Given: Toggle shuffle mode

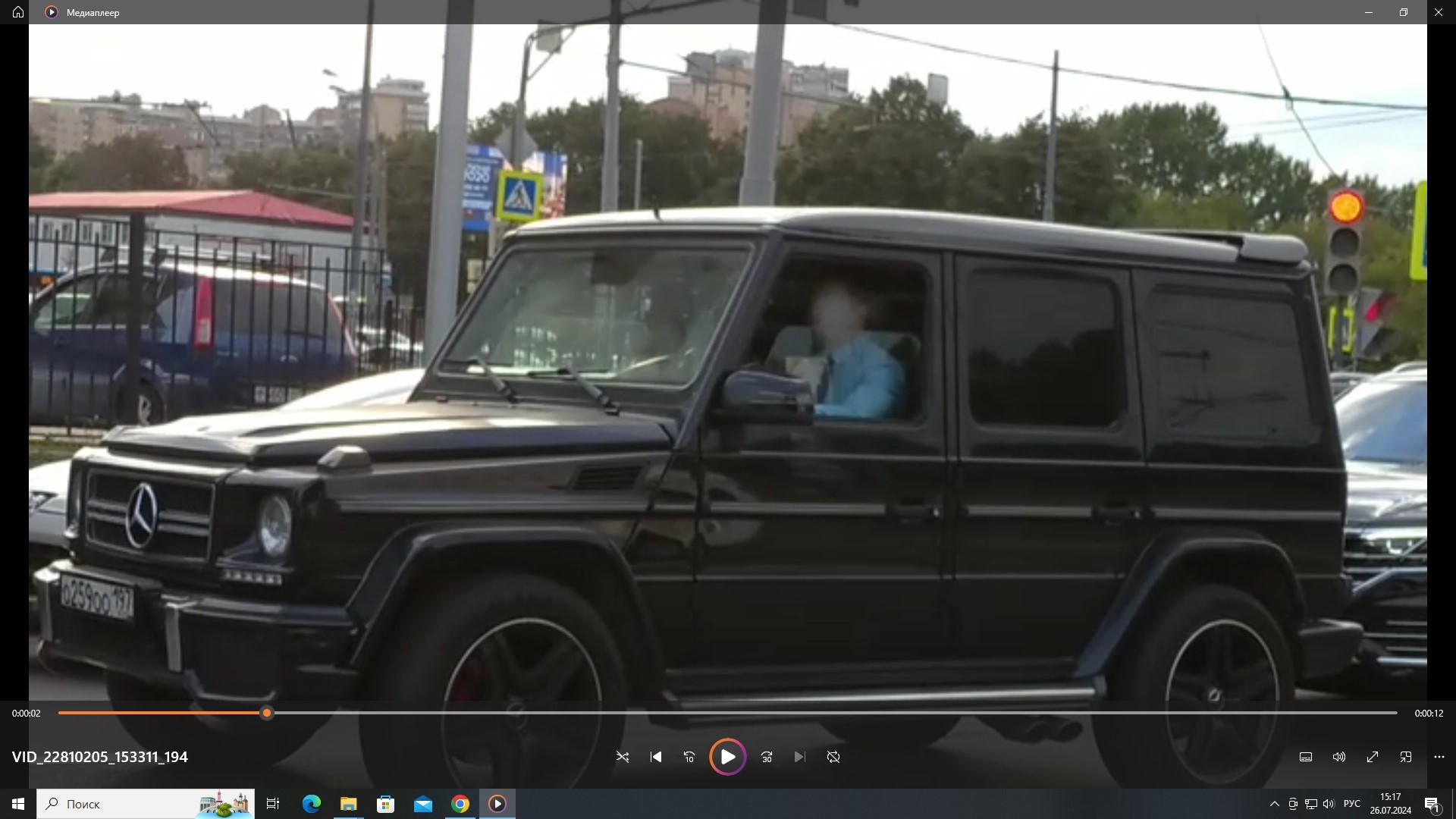Looking at the screenshot, I should pos(623,757).
